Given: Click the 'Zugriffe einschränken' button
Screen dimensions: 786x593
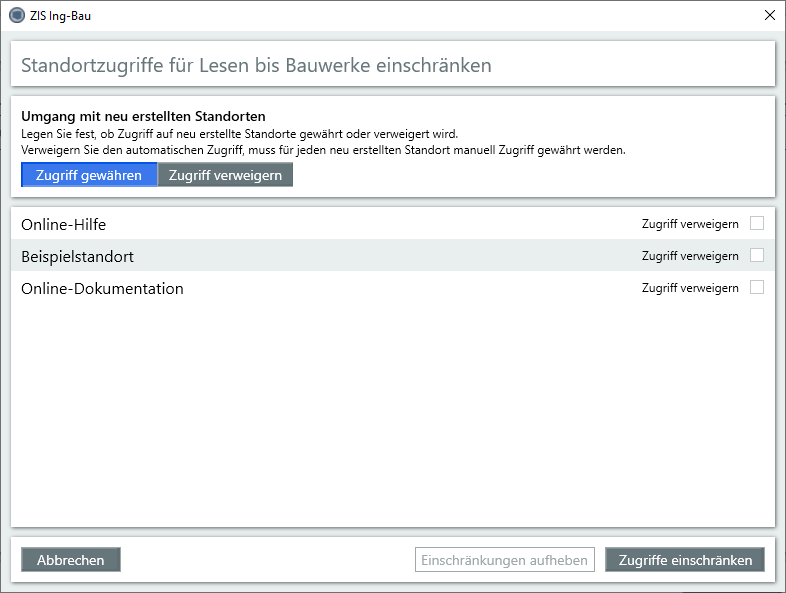Looking at the screenshot, I should 685,560.
